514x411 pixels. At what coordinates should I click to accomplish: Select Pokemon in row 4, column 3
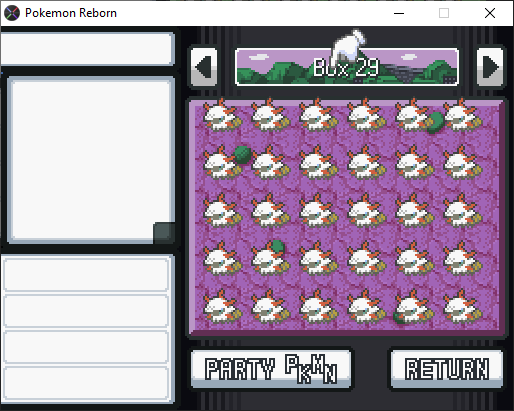318,259
